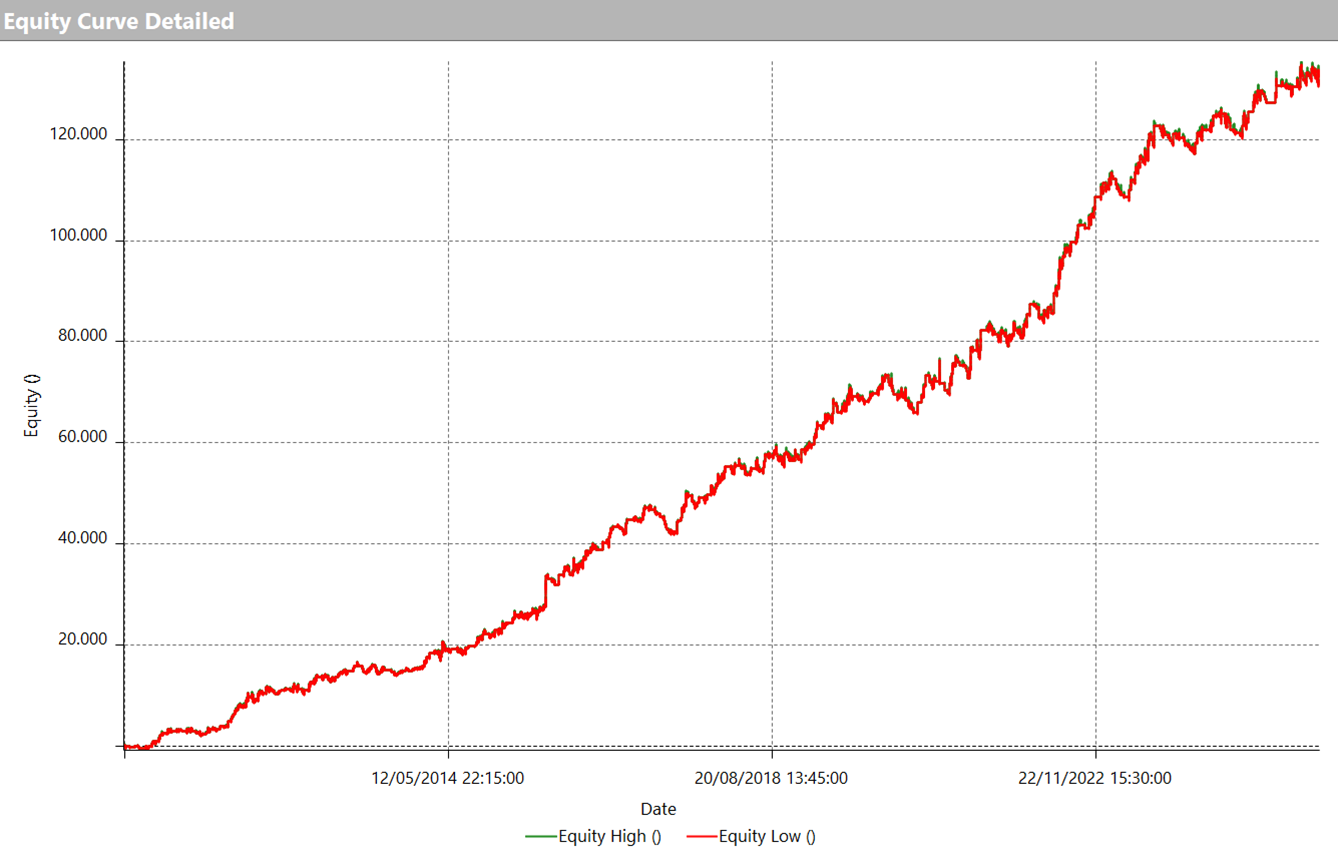Click the red Equity Low legend line
Image resolution: width=1338 pixels, height=857 pixels.
coord(702,837)
